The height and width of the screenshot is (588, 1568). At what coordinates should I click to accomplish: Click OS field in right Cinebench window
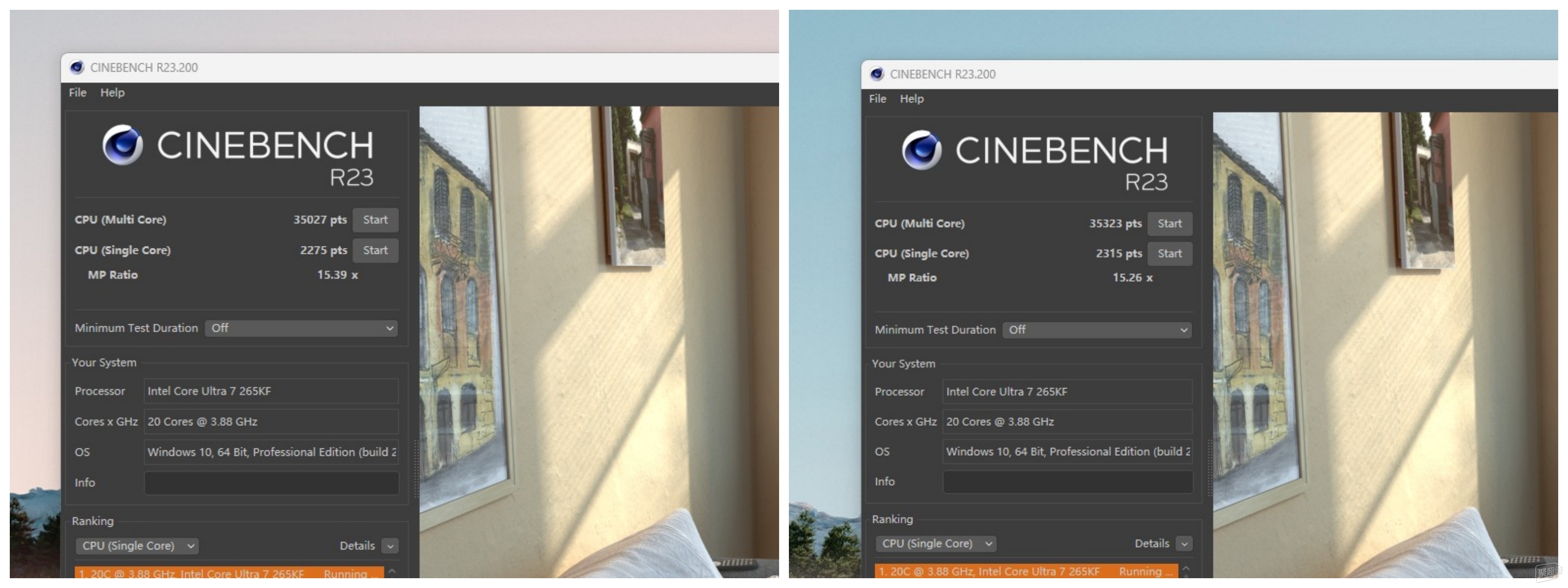1068,452
